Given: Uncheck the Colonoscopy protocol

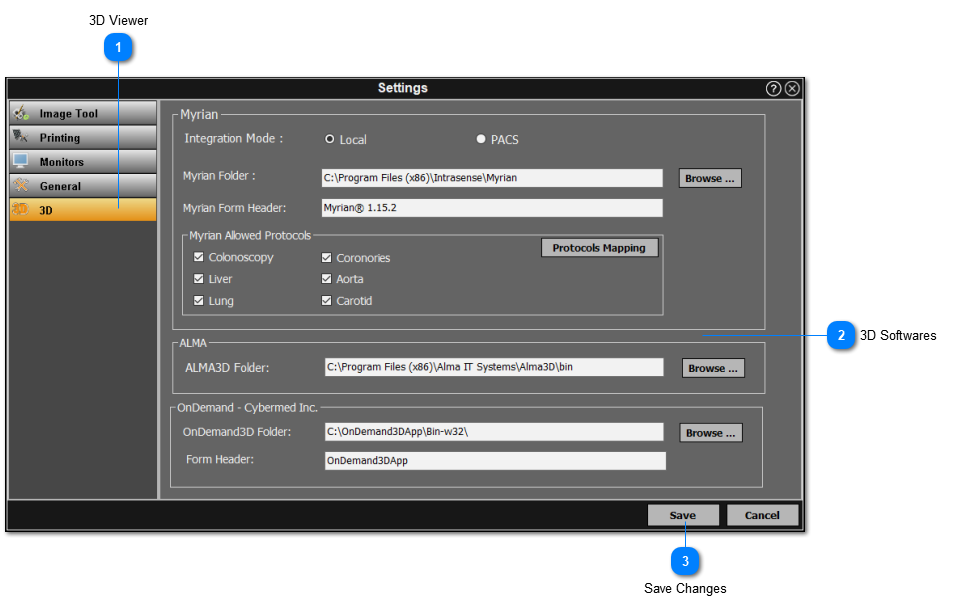Looking at the screenshot, I should coord(198,257).
